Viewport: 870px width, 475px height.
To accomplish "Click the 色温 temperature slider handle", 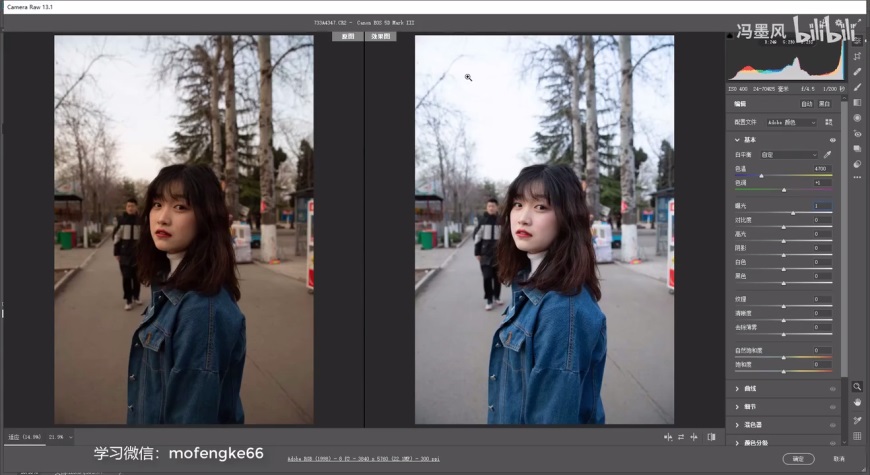I will [x=761, y=176].
